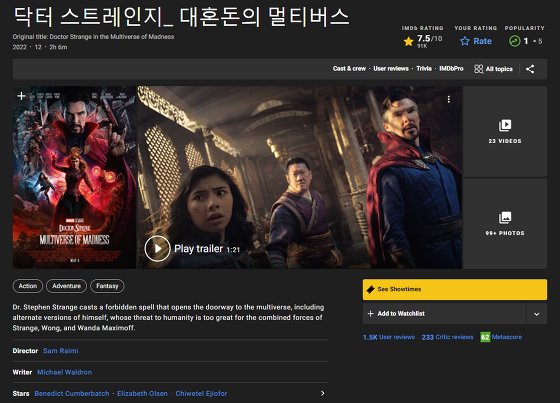This screenshot has width=560, height=403.
Task: Select the Action genre chip
Action: click(28, 286)
